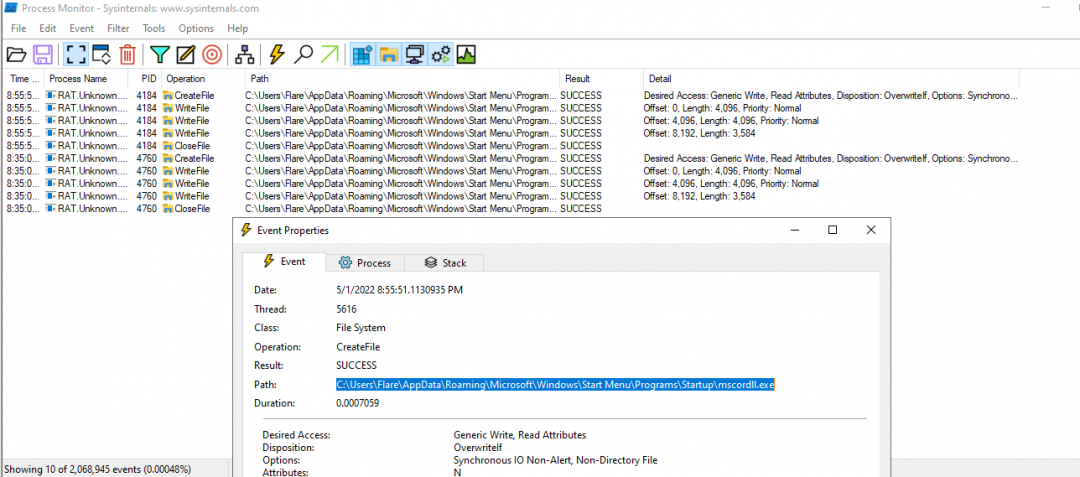Click the Date value 5/1/2022 8:55:51
This screenshot has width=1080, height=477.
399,290
